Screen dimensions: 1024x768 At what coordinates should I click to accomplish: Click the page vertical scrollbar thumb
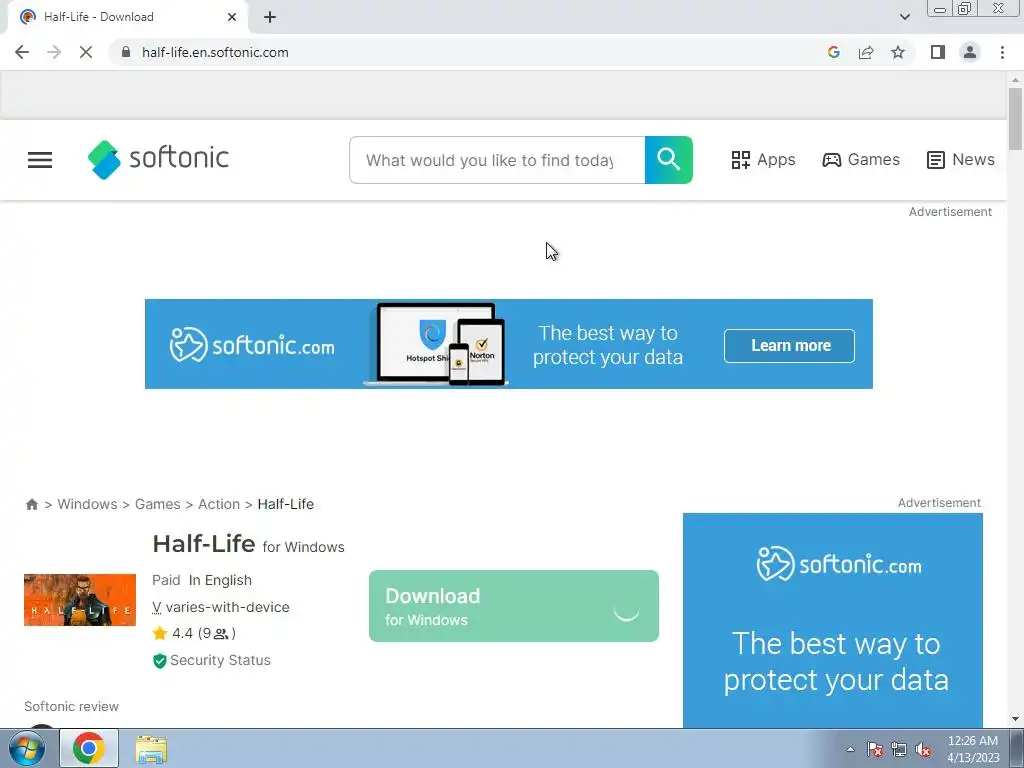[1015, 119]
